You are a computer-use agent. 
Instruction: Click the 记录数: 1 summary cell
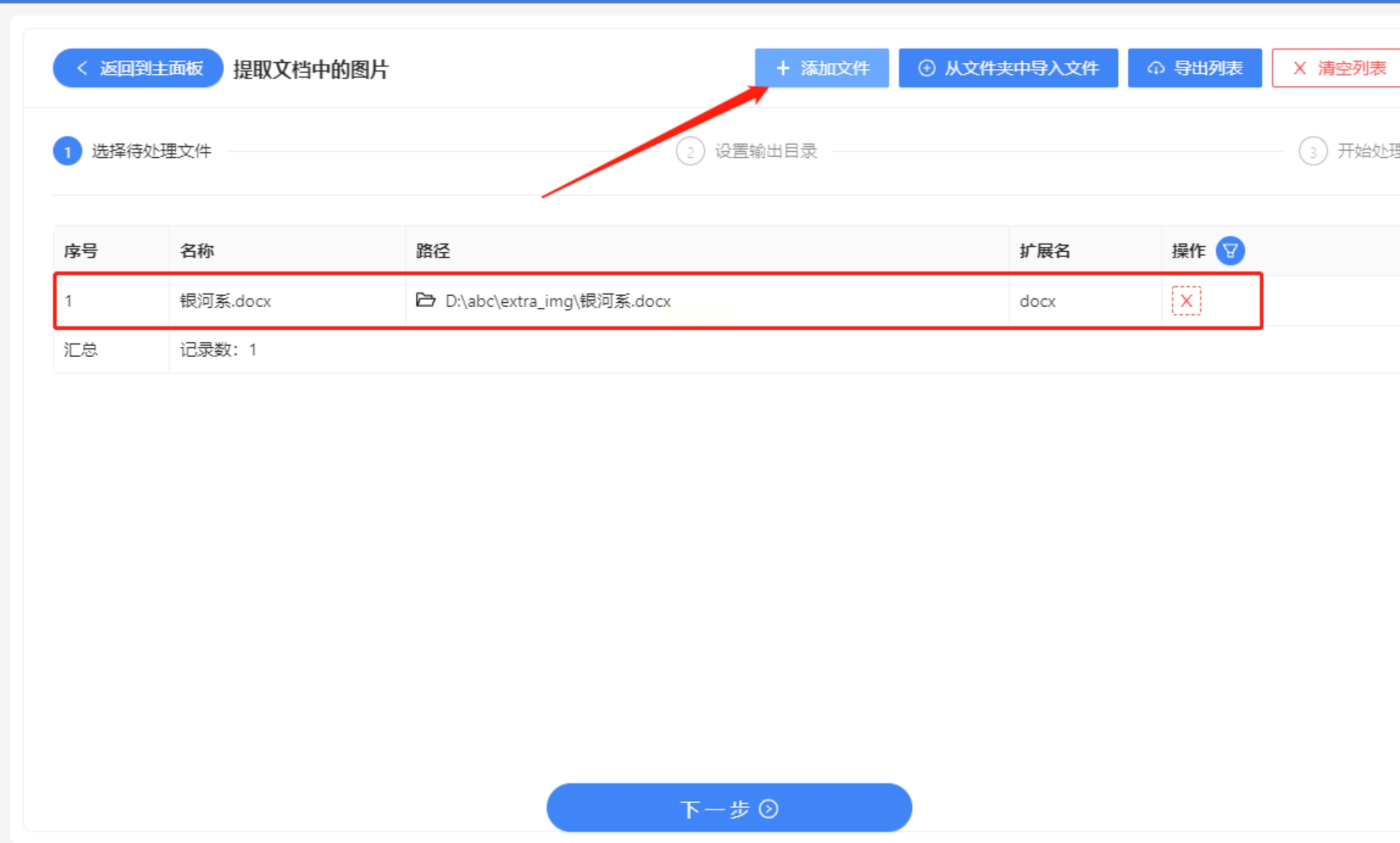click(218, 350)
